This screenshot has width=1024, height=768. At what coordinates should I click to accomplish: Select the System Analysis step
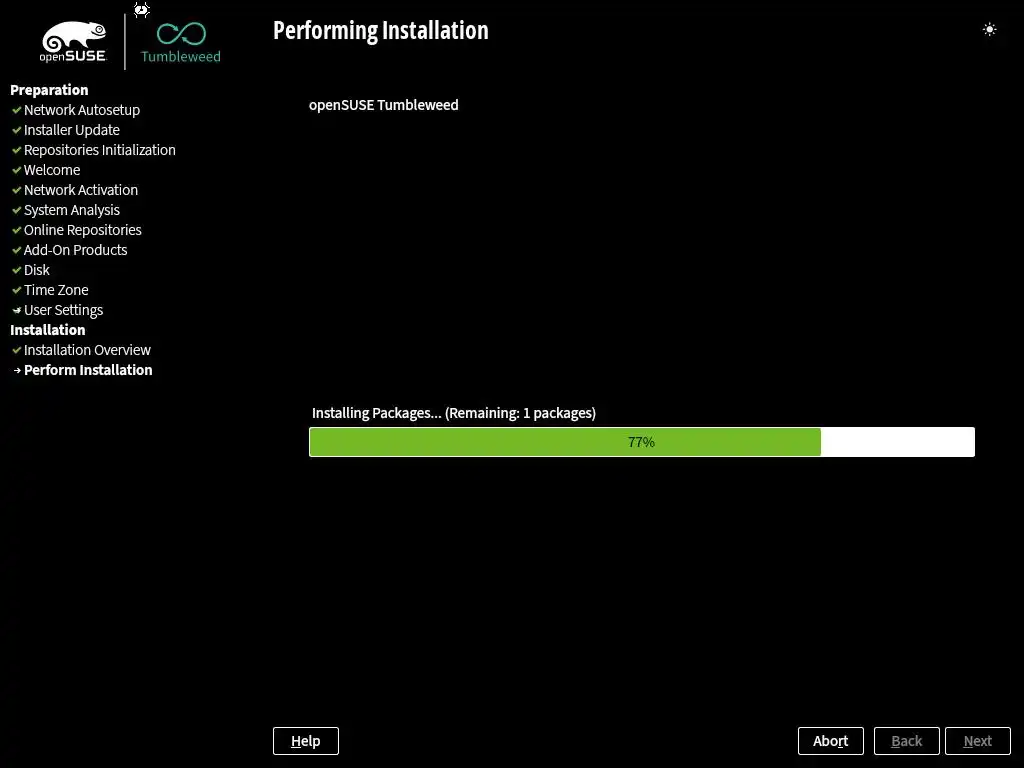pyautogui.click(x=72, y=210)
